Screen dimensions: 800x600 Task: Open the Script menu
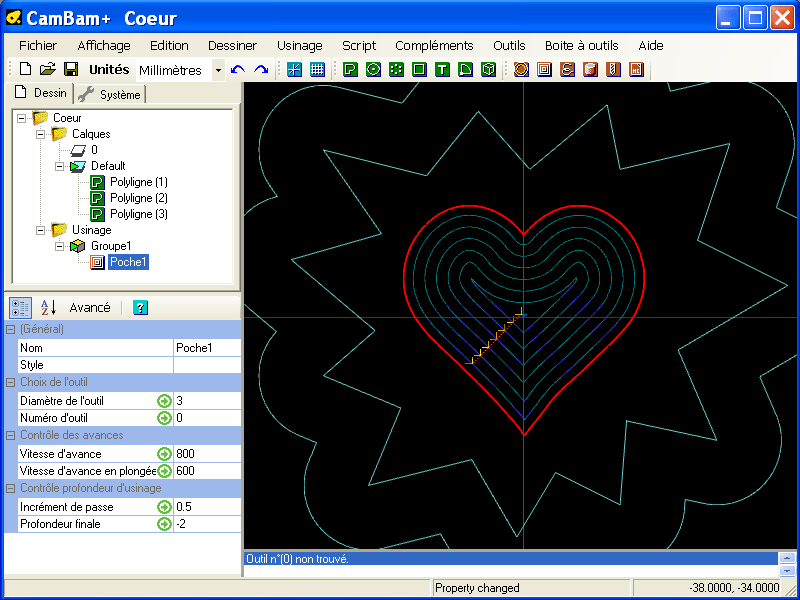(x=359, y=45)
